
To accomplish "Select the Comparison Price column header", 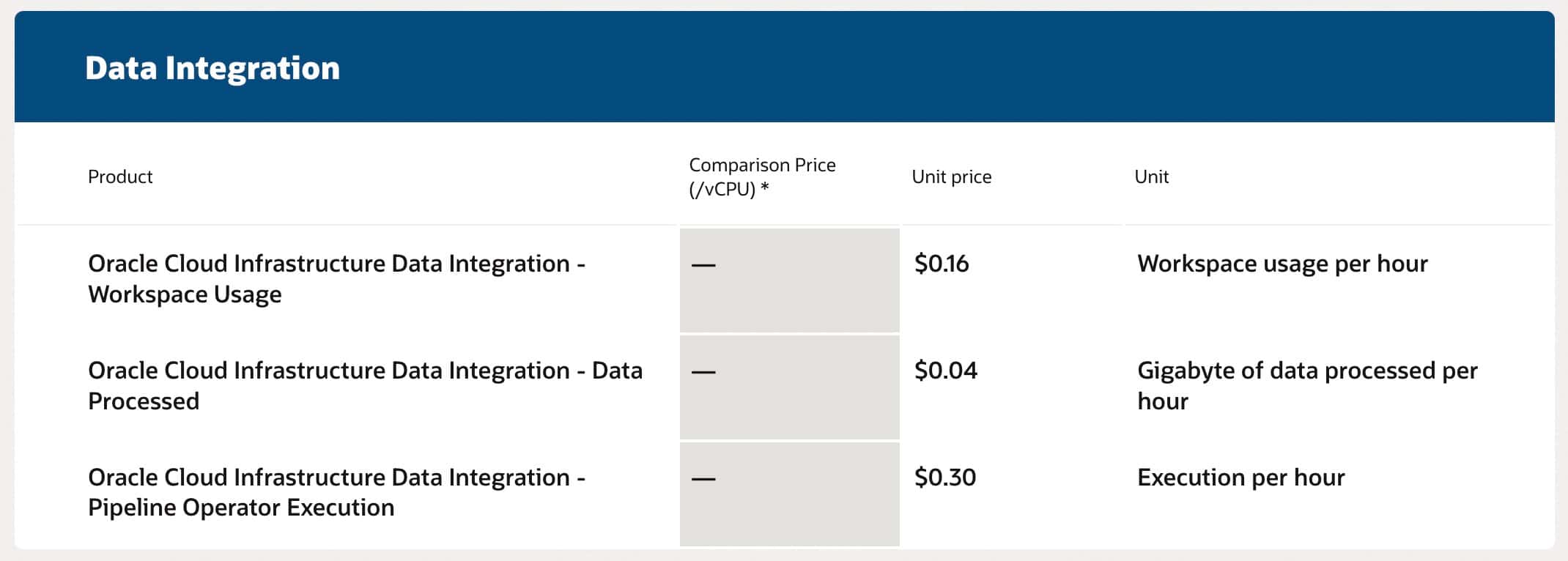I will coord(762,166).
